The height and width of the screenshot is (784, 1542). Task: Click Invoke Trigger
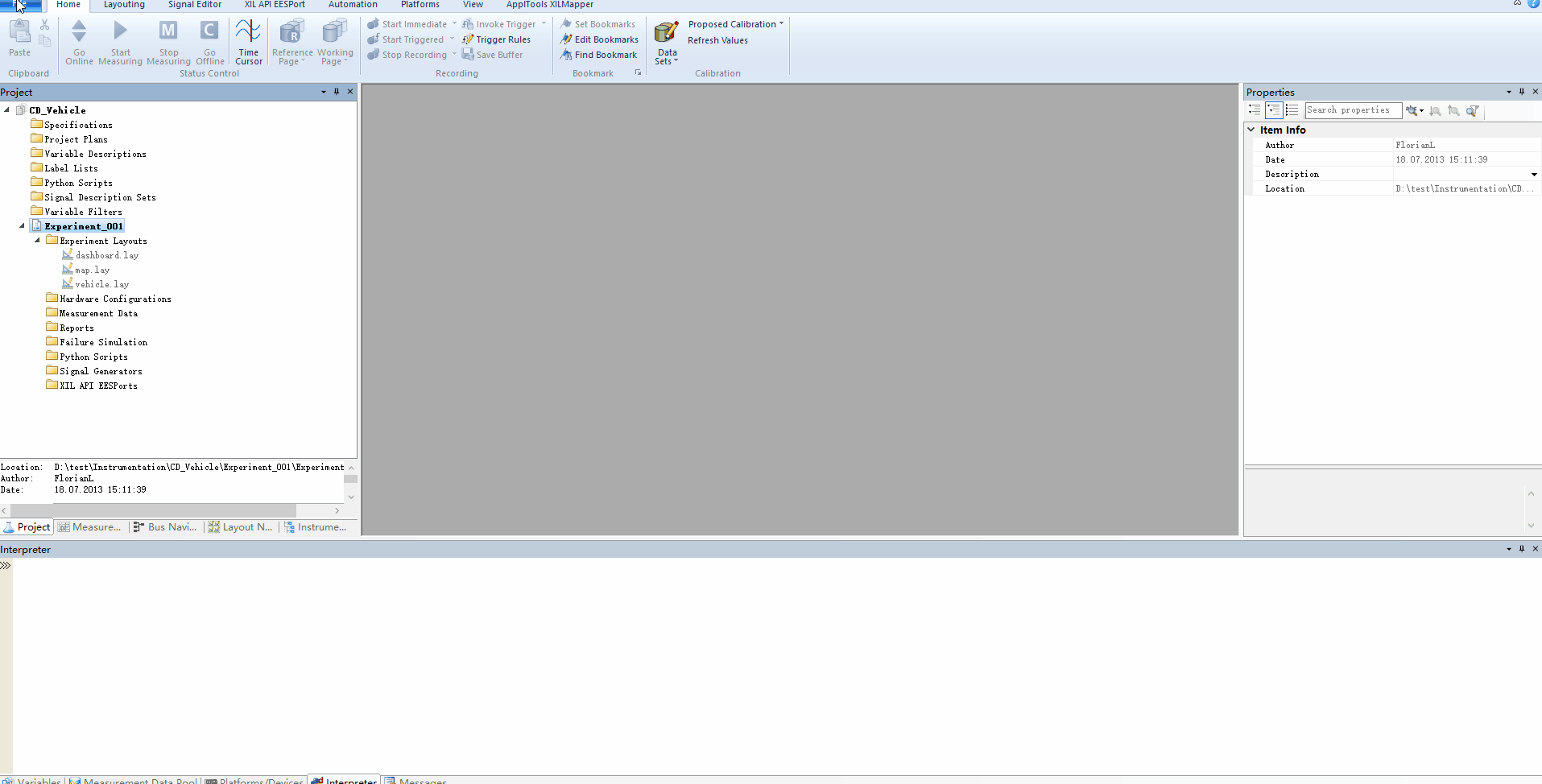pyautogui.click(x=499, y=24)
